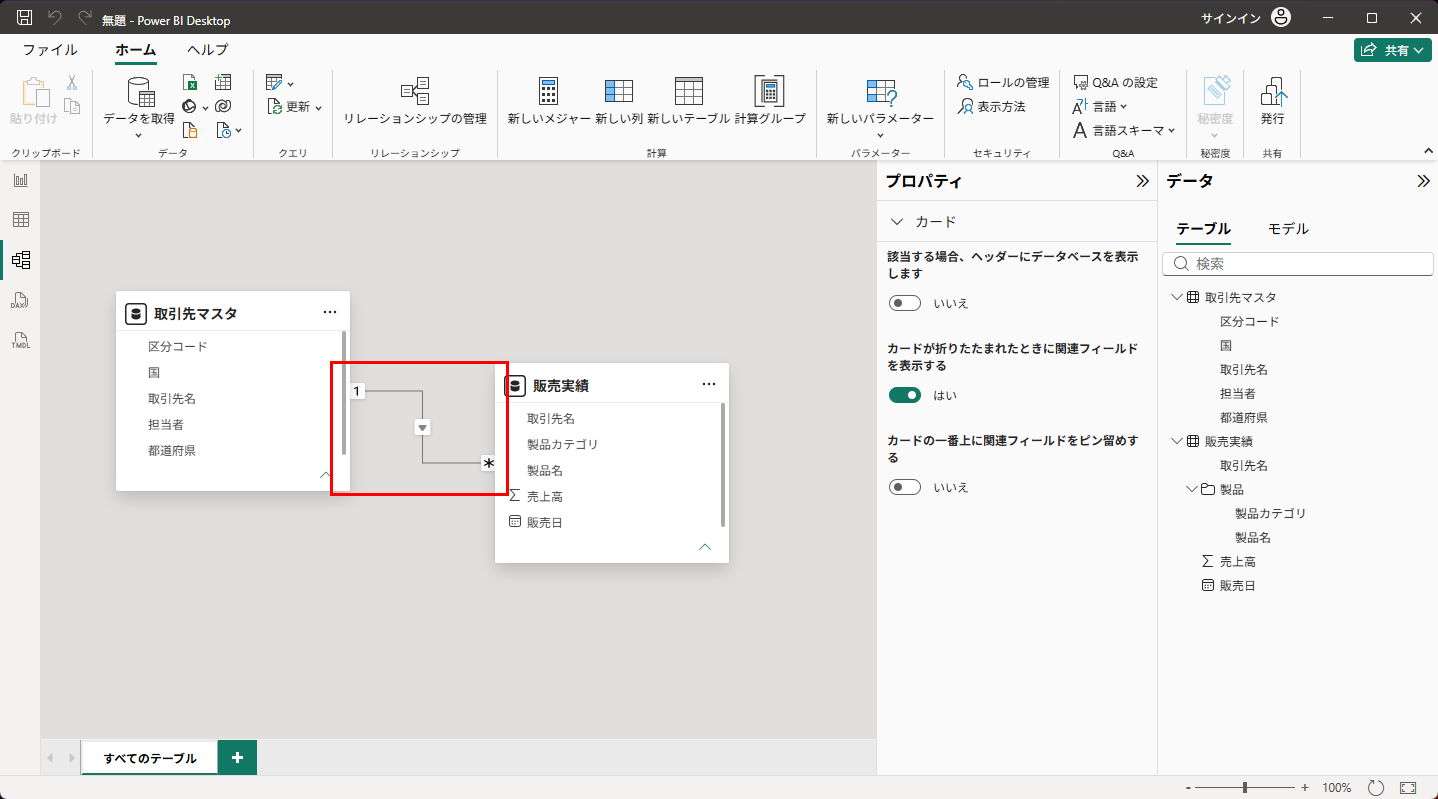Refresh data with the 更新 icon
Screen dimensions: 1438x799
pos(276,107)
